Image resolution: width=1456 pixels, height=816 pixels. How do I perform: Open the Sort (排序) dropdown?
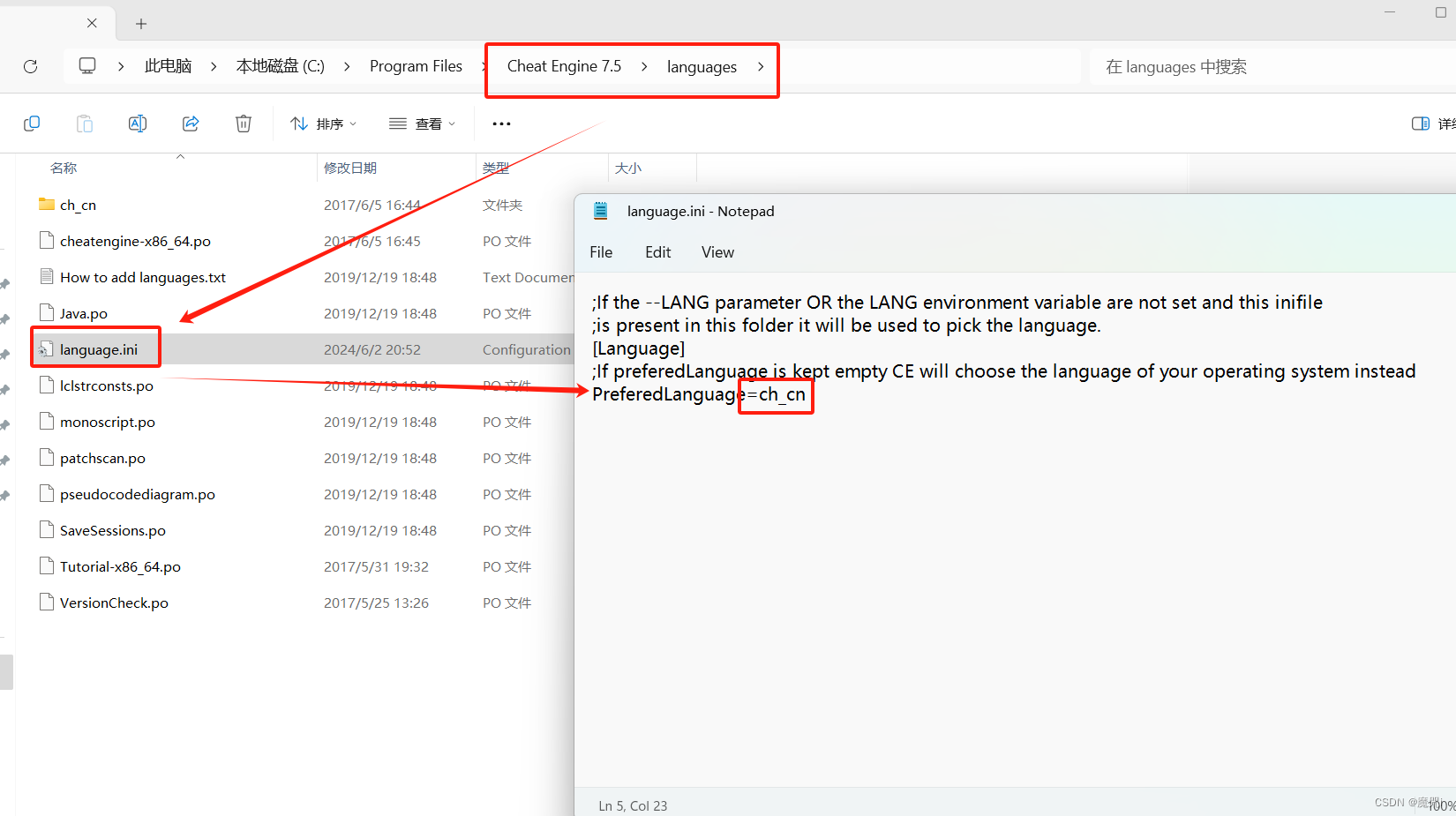(324, 124)
